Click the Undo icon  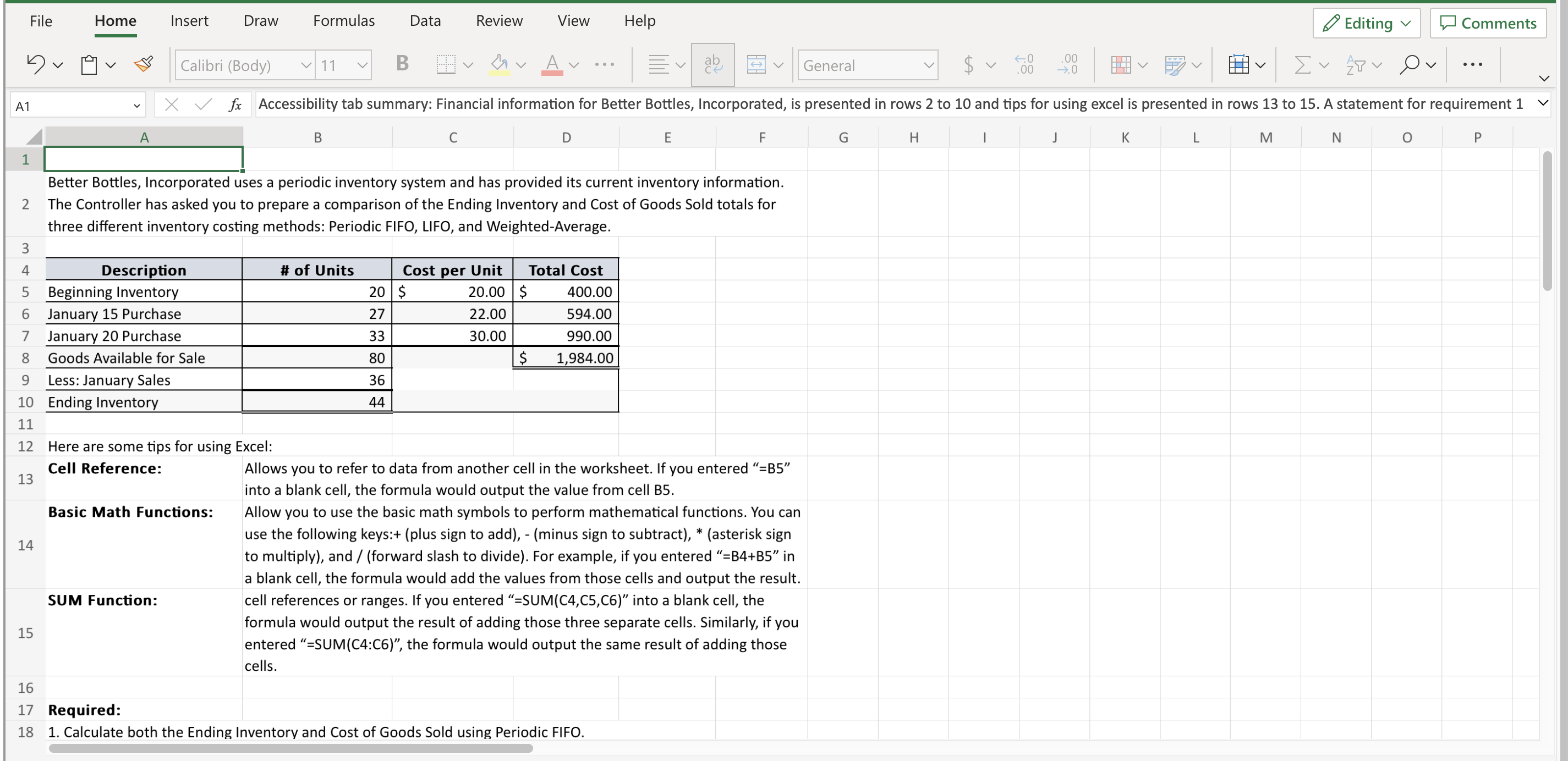35,64
